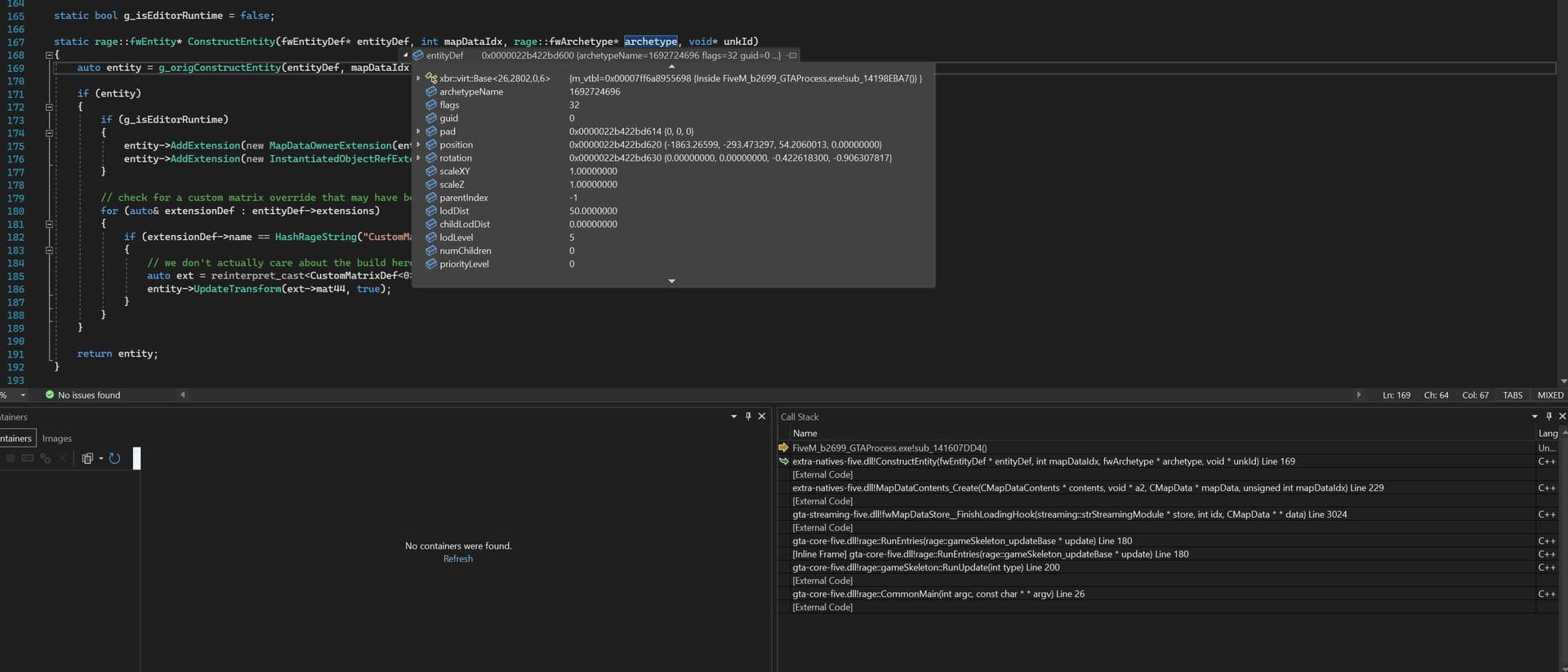Image resolution: width=1568 pixels, height=672 pixels.
Task: Select the lodDist value 50.0000000
Action: pyautogui.click(x=593, y=211)
